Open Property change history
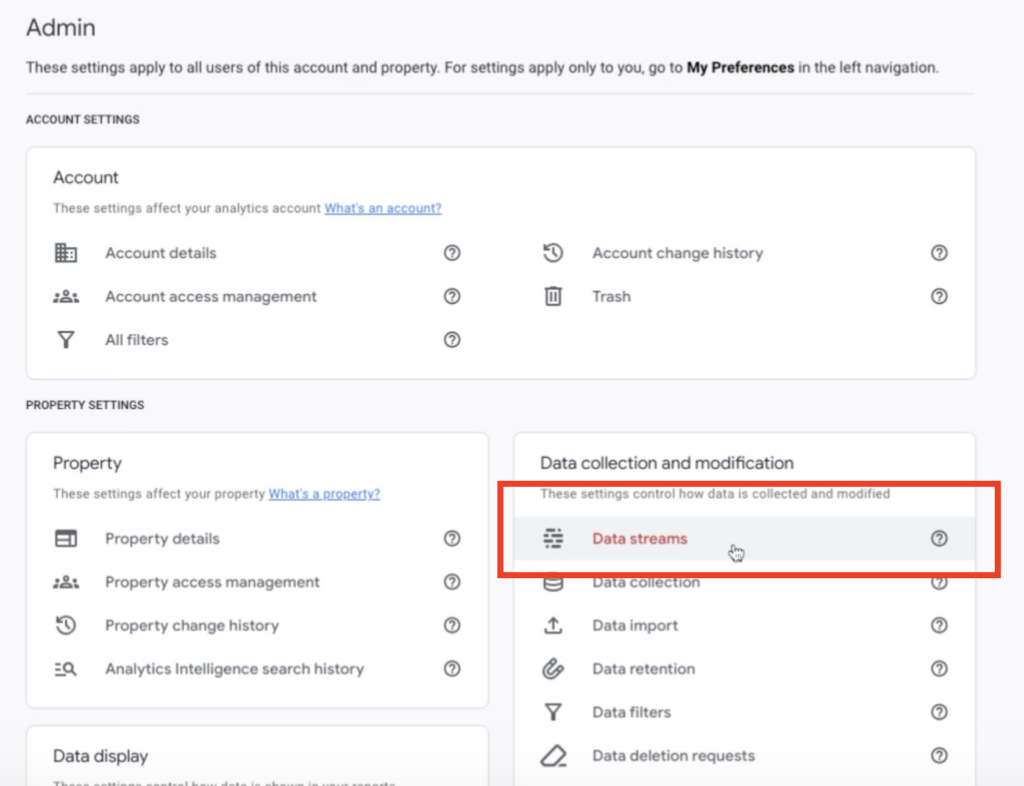This screenshot has height=786, width=1024. [x=192, y=625]
